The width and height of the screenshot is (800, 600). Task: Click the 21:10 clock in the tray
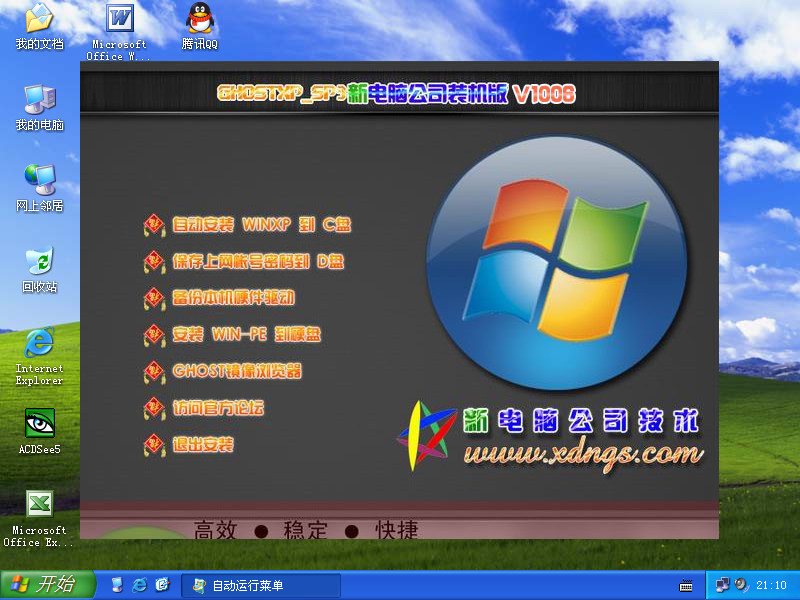coord(771,585)
